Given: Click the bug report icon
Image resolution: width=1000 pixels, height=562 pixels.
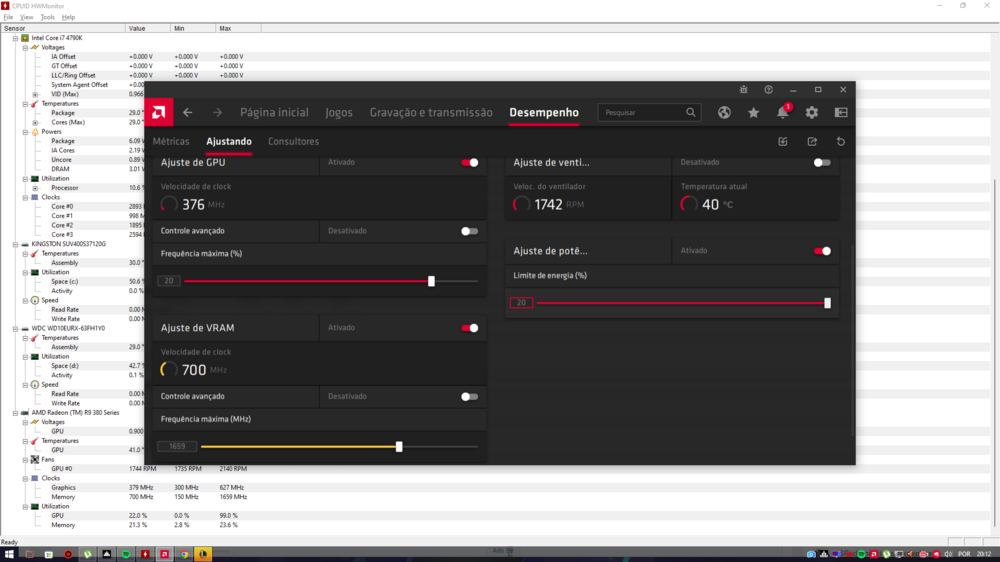Looking at the screenshot, I should coord(743,90).
